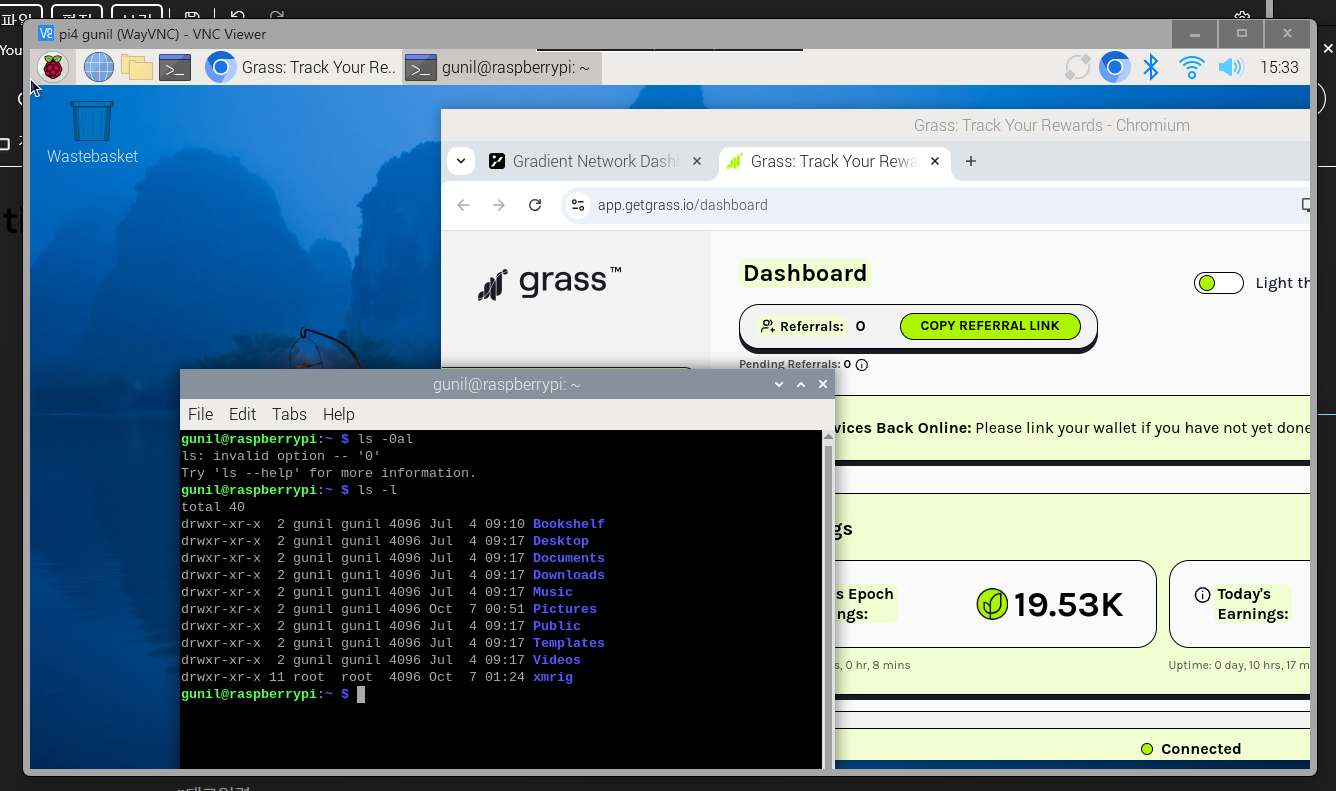Toggle the Light theme switch
Screen dimensions: 1336x791
click(x=1218, y=283)
